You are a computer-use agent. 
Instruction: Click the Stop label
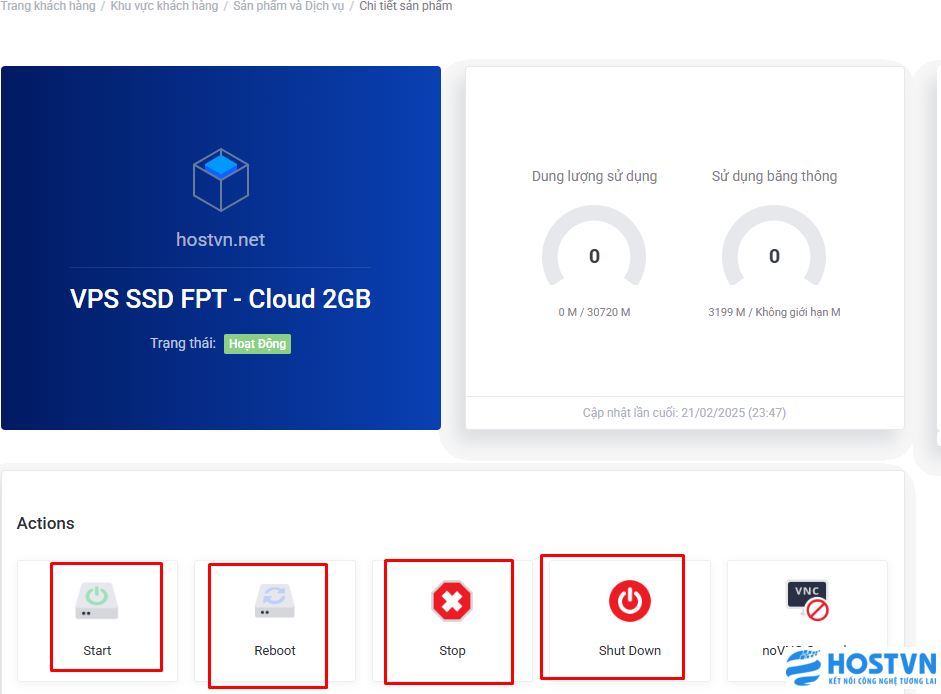452,651
